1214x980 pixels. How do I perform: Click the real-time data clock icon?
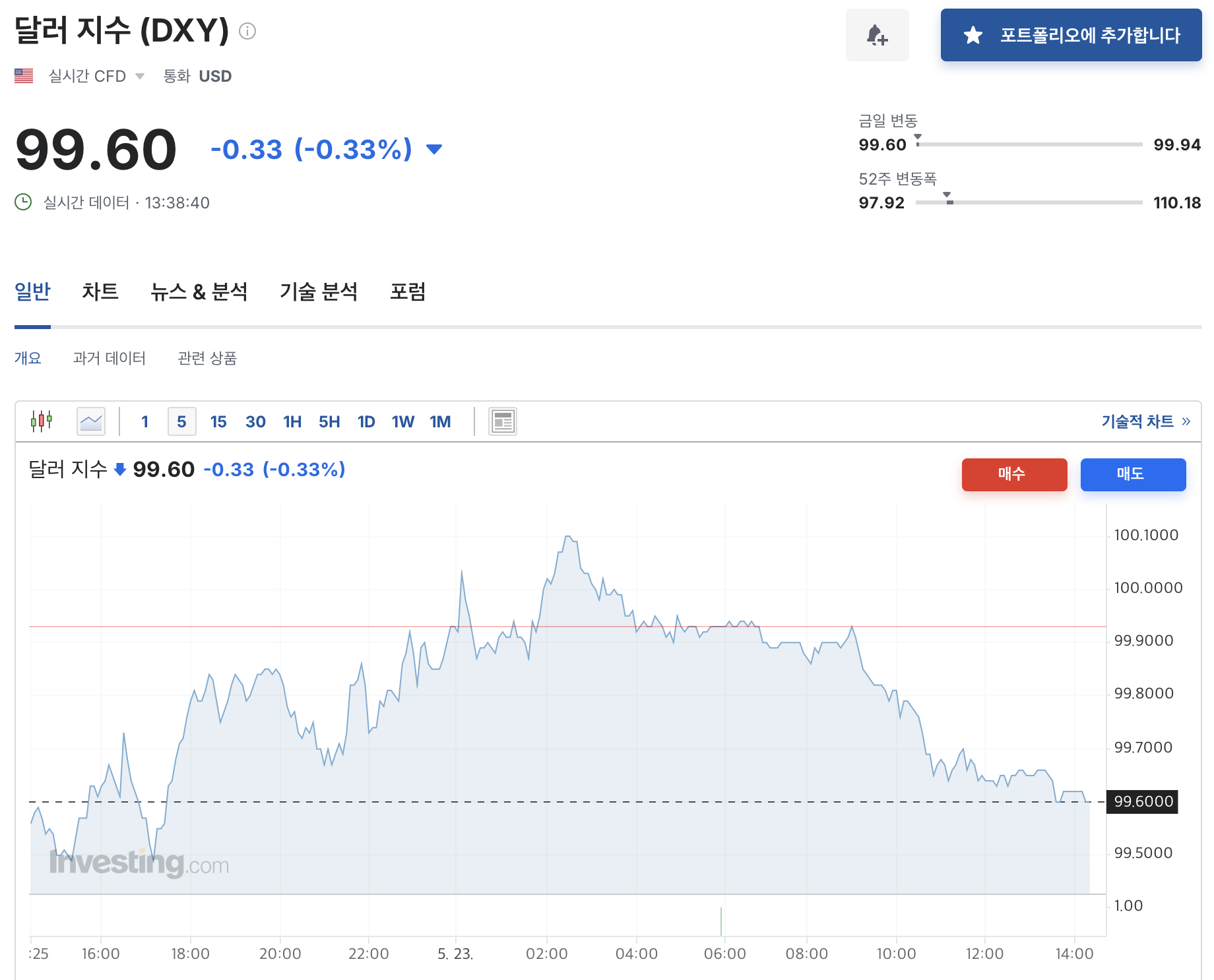coord(23,202)
